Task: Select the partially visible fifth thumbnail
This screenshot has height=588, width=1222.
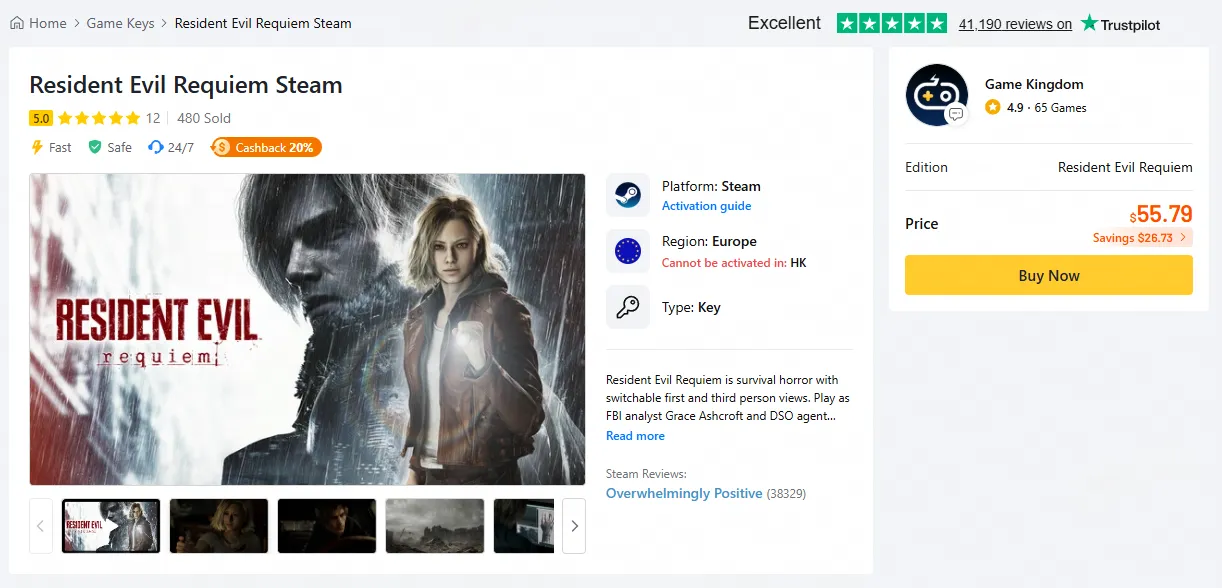Action: pos(524,526)
